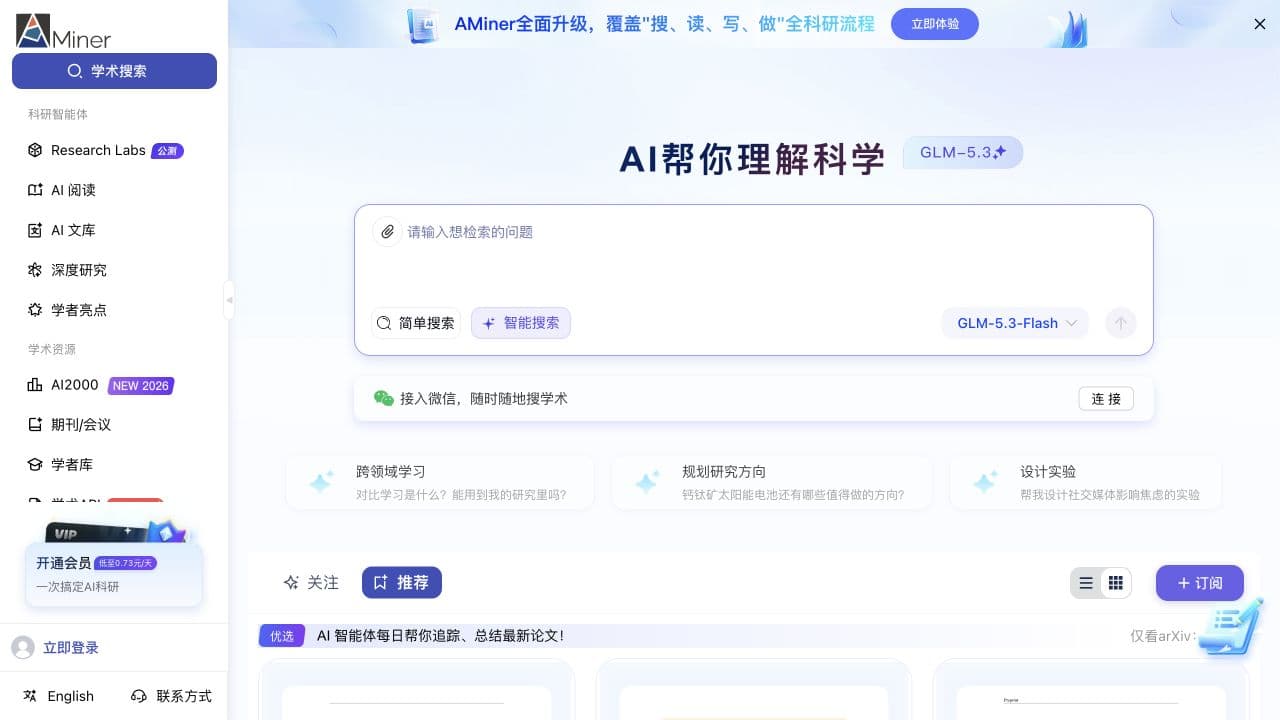The height and width of the screenshot is (720, 1280).
Task: Open the 开通会员 VIP membership card
Action: coord(114,574)
